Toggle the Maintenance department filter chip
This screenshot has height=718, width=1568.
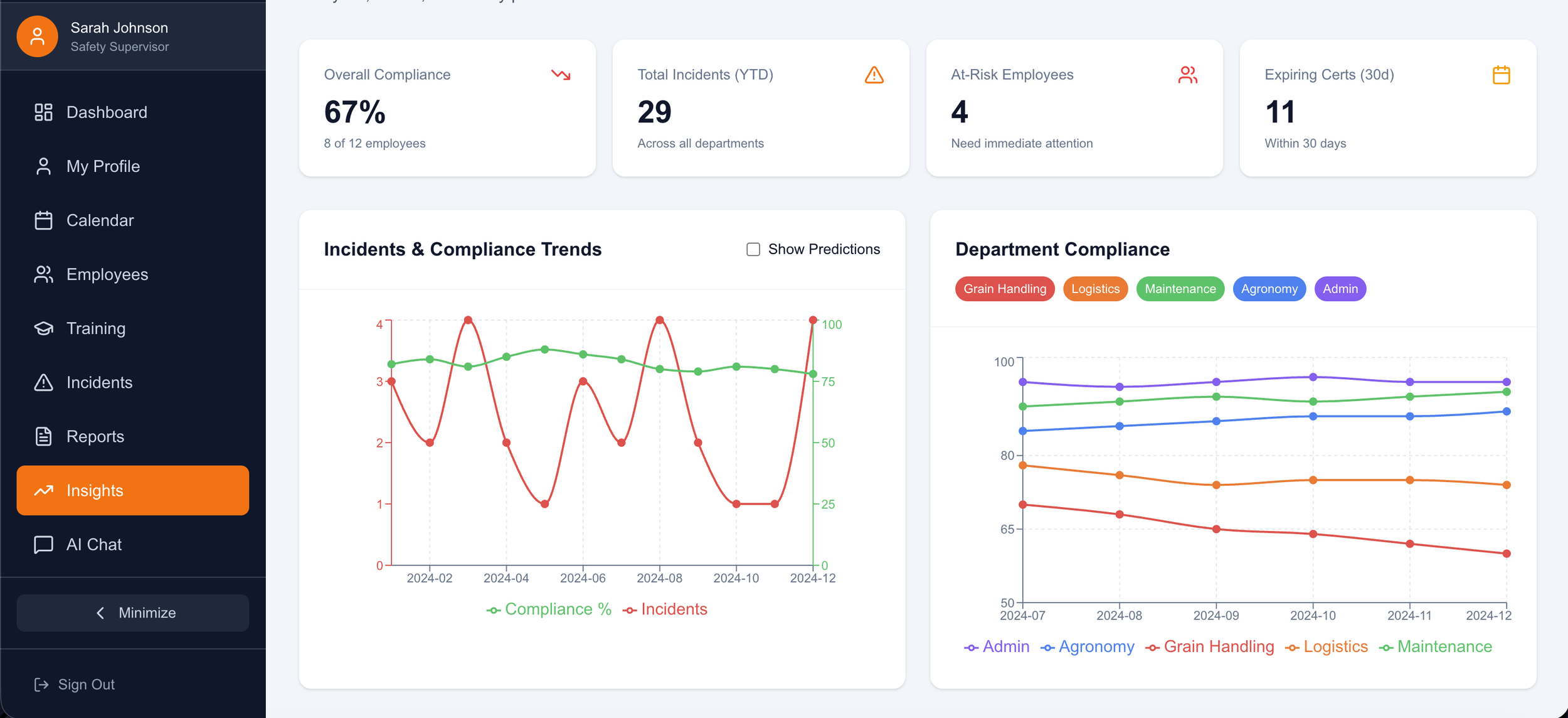pyautogui.click(x=1180, y=289)
